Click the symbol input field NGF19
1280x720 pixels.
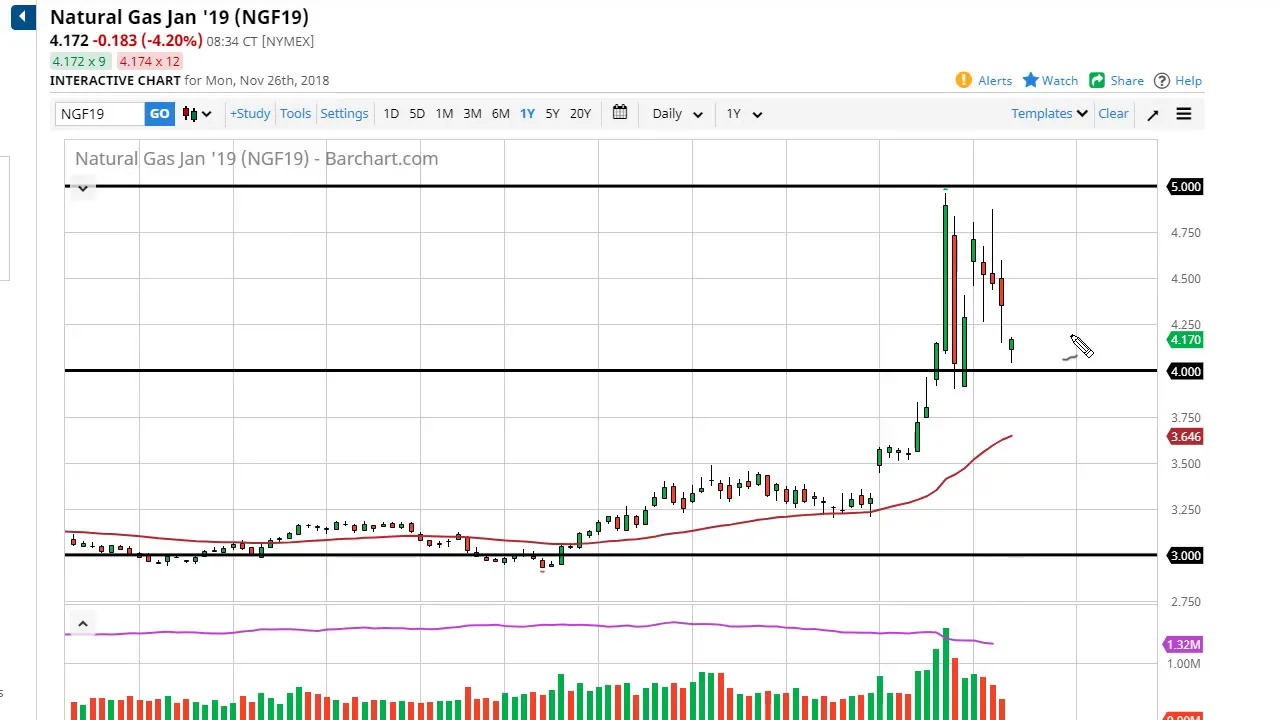tap(100, 114)
